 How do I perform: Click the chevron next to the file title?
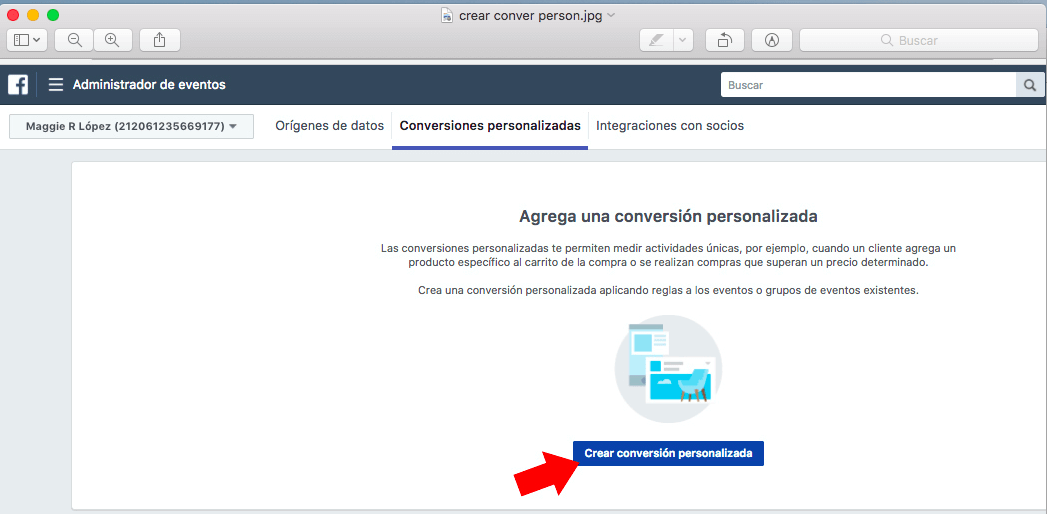click(612, 15)
